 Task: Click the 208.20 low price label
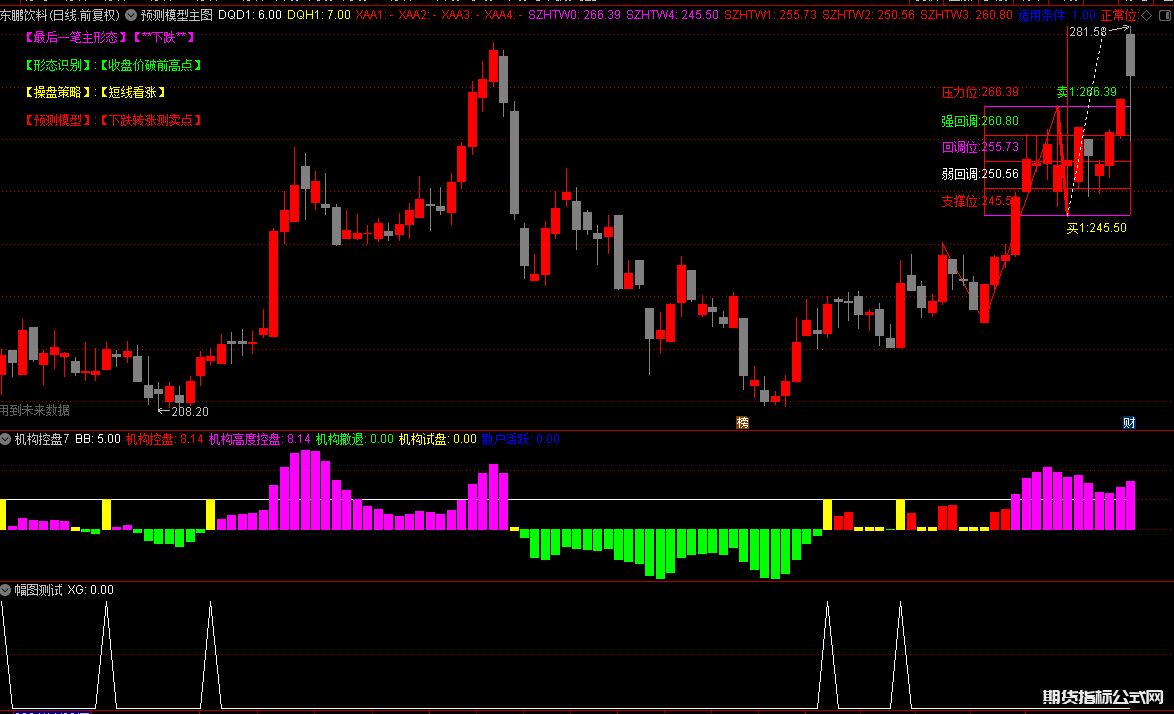190,412
